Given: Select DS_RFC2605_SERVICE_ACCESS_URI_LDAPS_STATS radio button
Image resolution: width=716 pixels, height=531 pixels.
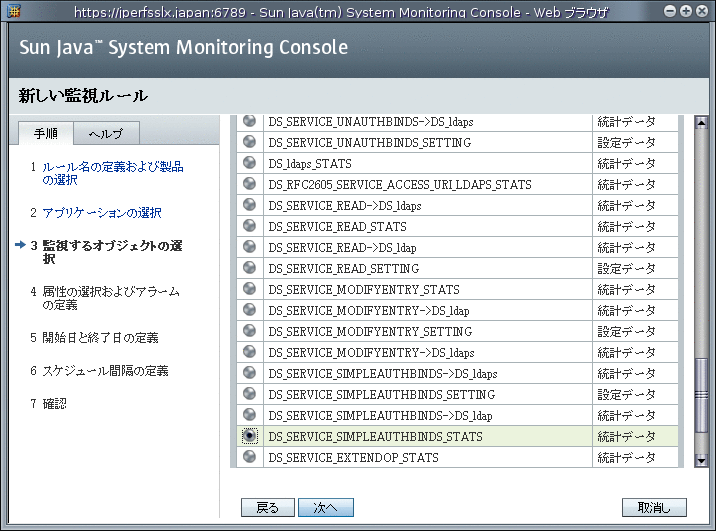Looking at the screenshot, I should pyautogui.click(x=249, y=184).
